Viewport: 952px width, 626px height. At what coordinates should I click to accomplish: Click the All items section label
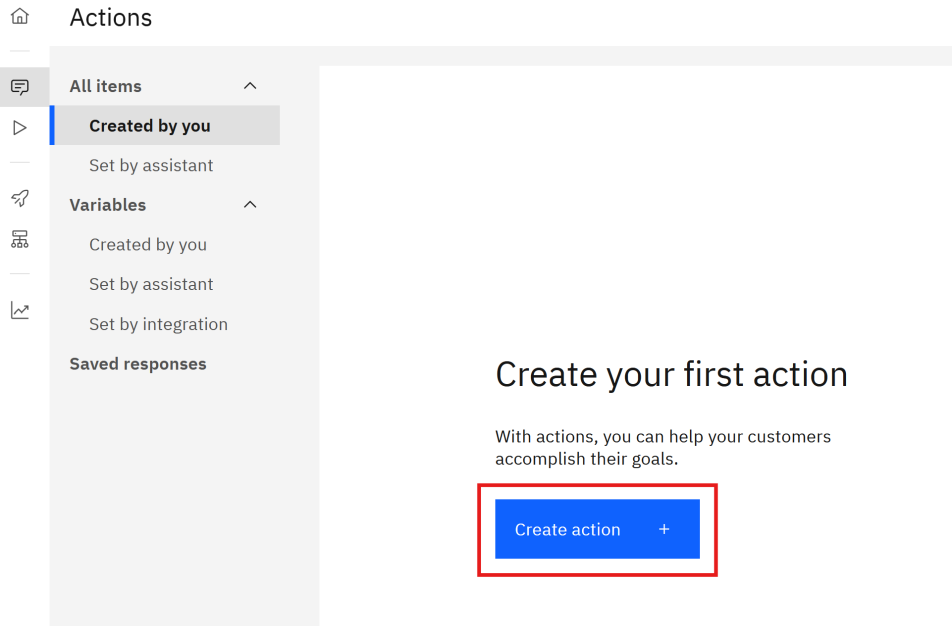(x=106, y=86)
